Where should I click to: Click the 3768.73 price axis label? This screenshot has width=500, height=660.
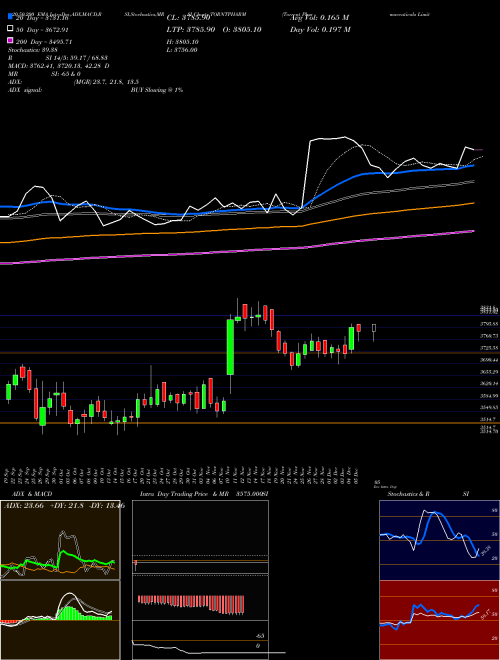tap(489, 336)
